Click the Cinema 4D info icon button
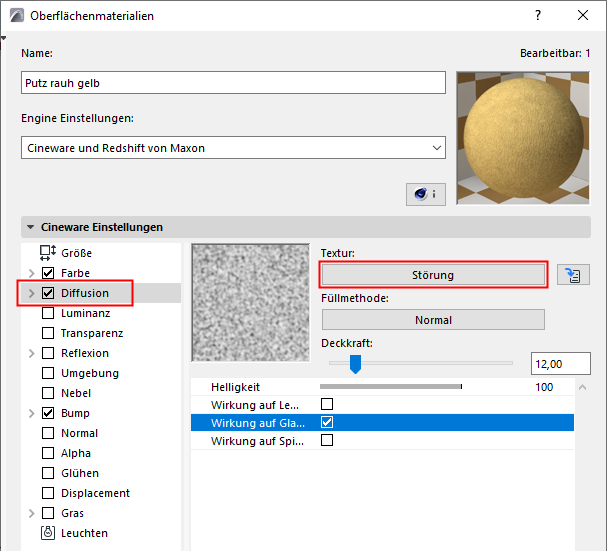This screenshot has width=607, height=551. pyautogui.click(x=425, y=194)
